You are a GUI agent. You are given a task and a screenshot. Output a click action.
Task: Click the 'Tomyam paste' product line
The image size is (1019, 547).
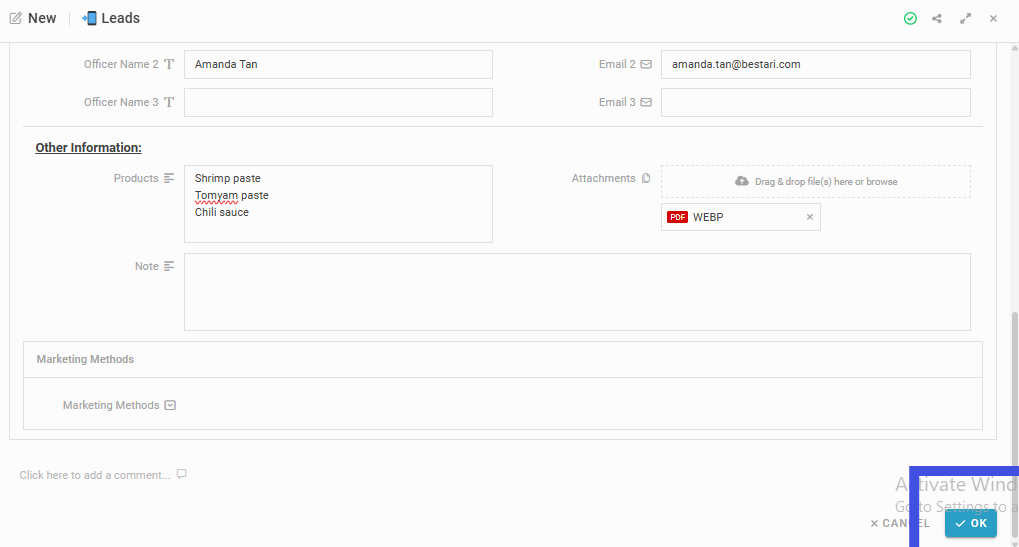coord(231,195)
